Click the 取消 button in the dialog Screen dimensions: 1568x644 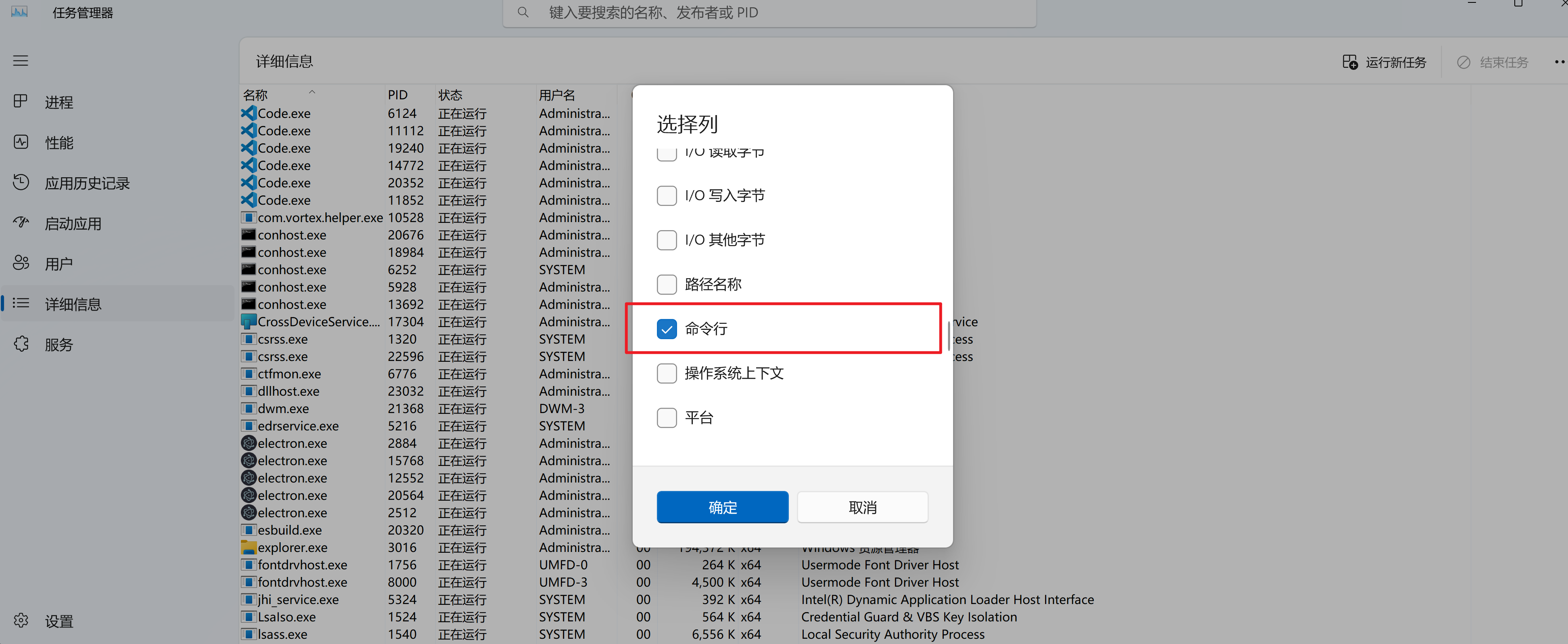click(863, 507)
